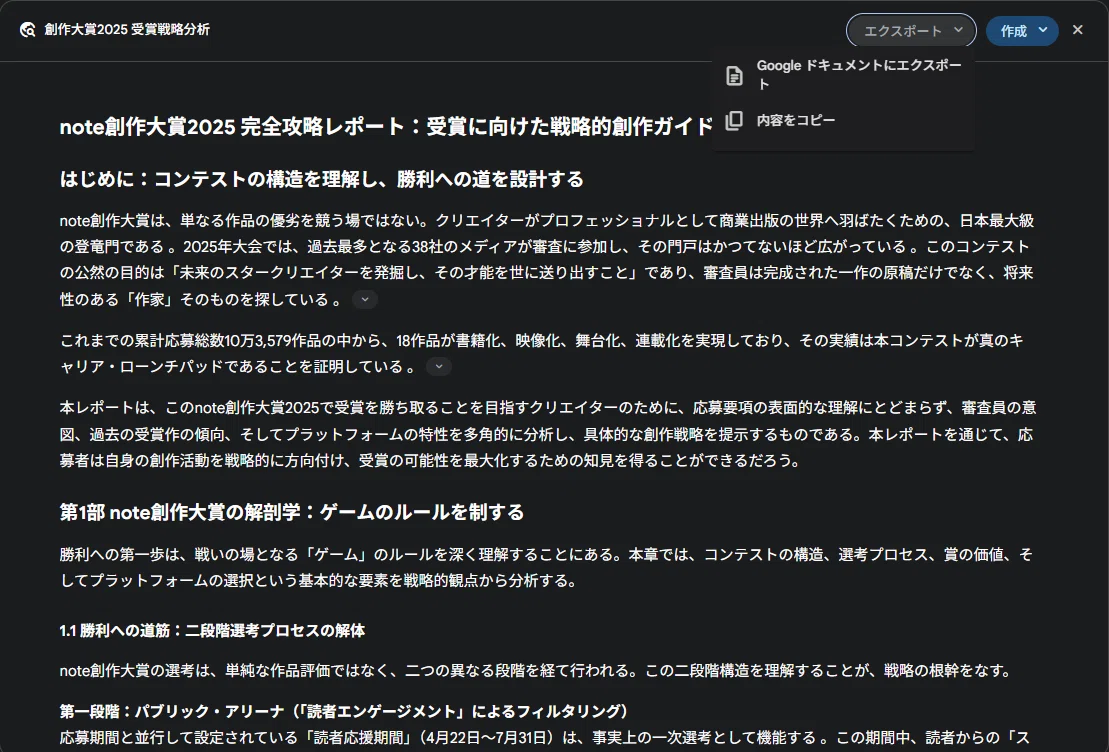Click heading はじめに：コンテストの構造を理解し
The image size is (1109, 752).
[322, 179]
